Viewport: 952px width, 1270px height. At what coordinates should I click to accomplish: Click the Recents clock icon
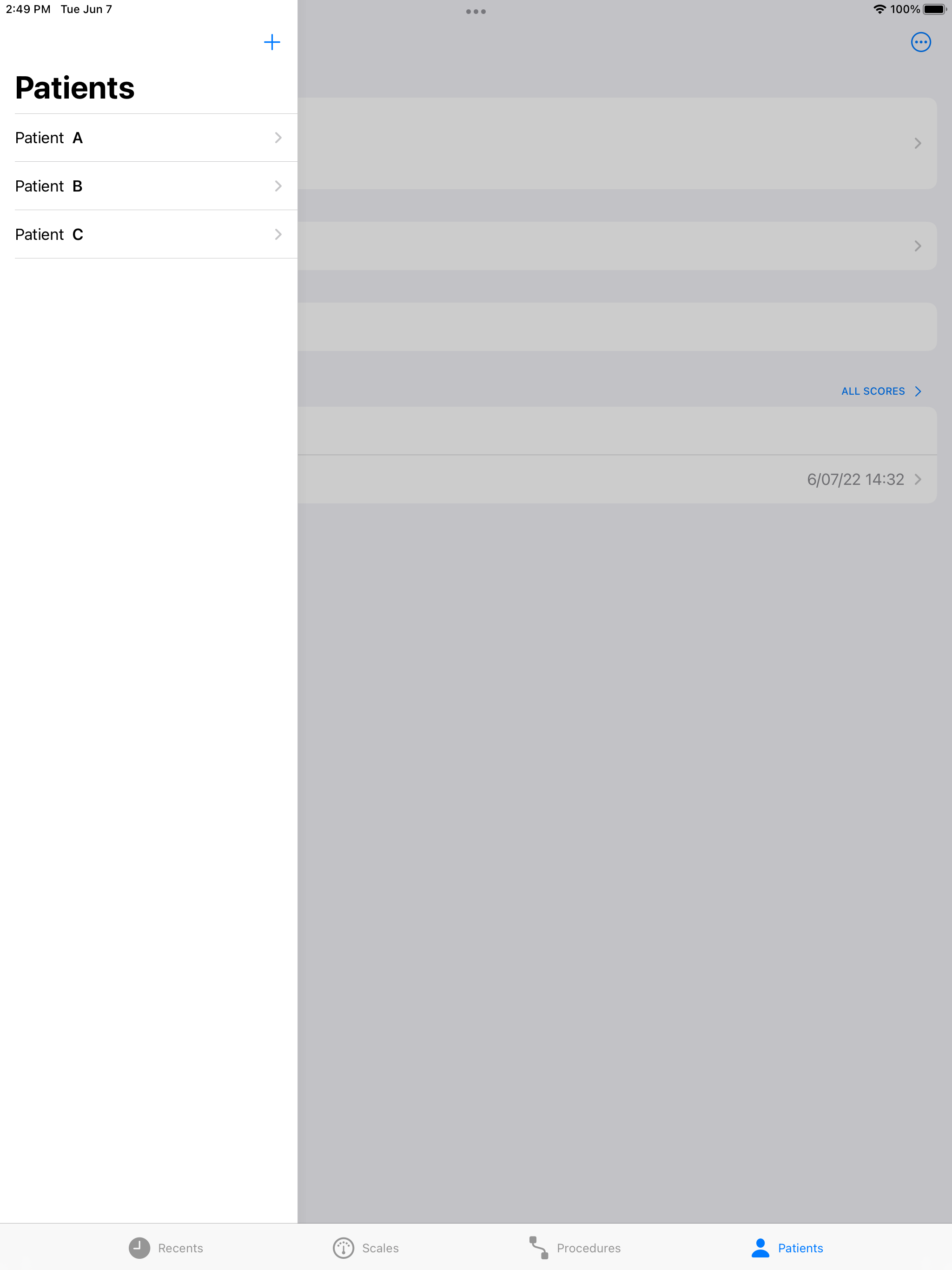(139, 1248)
